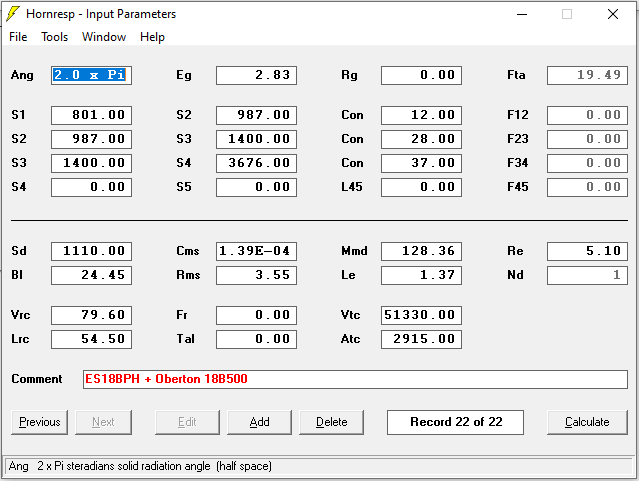The image size is (639, 481).
Task: Click the L45 label
Action: pos(352,188)
